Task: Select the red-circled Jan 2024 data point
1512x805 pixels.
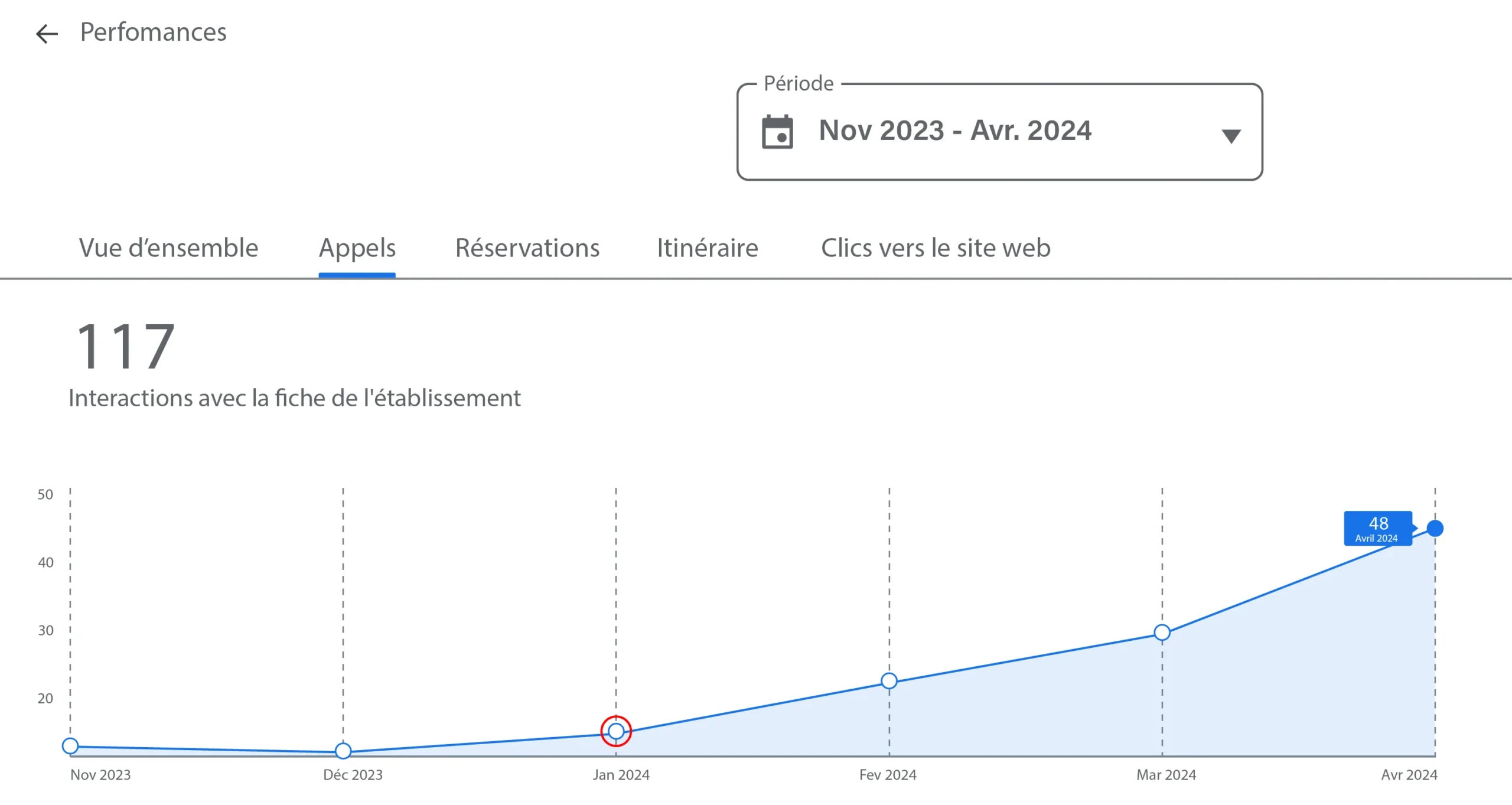Action: click(616, 731)
